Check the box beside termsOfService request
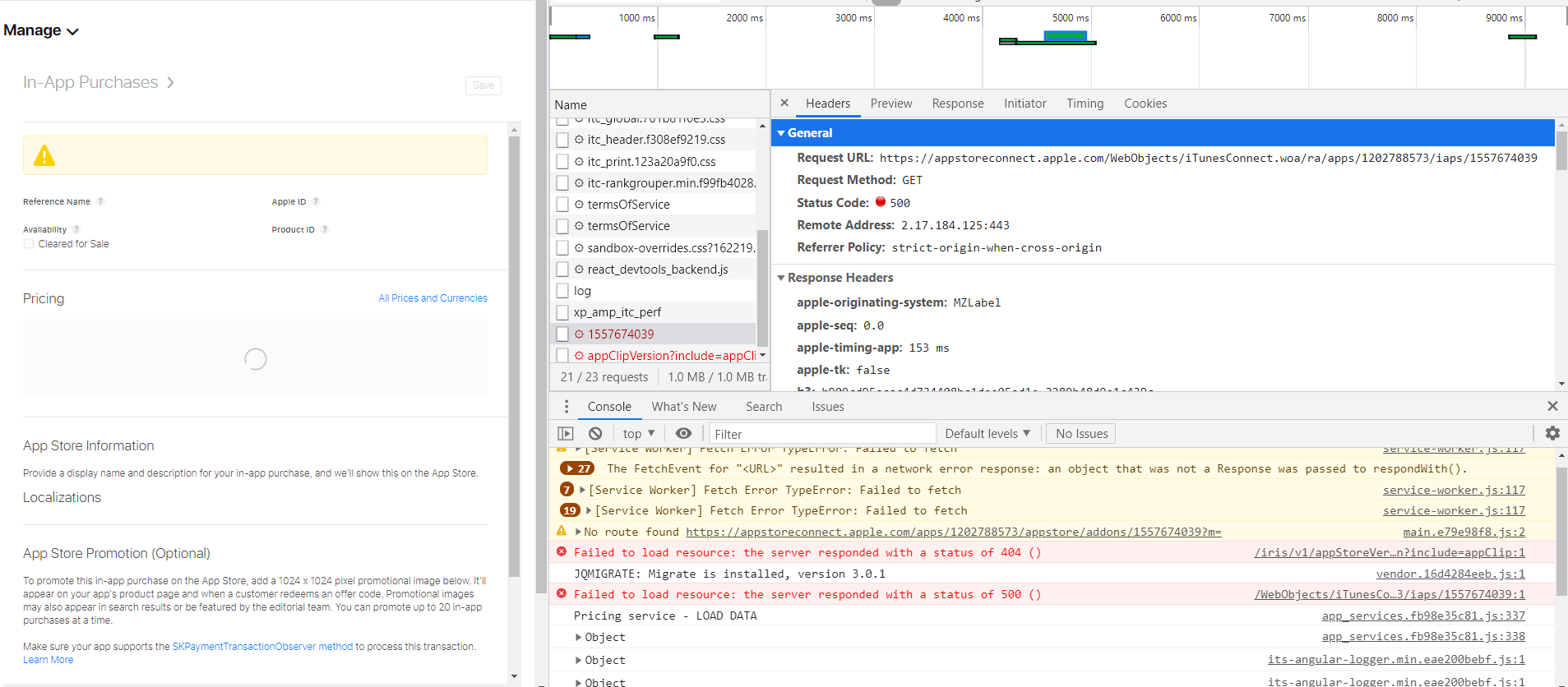The height and width of the screenshot is (687, 1568). tap(562, 205)
